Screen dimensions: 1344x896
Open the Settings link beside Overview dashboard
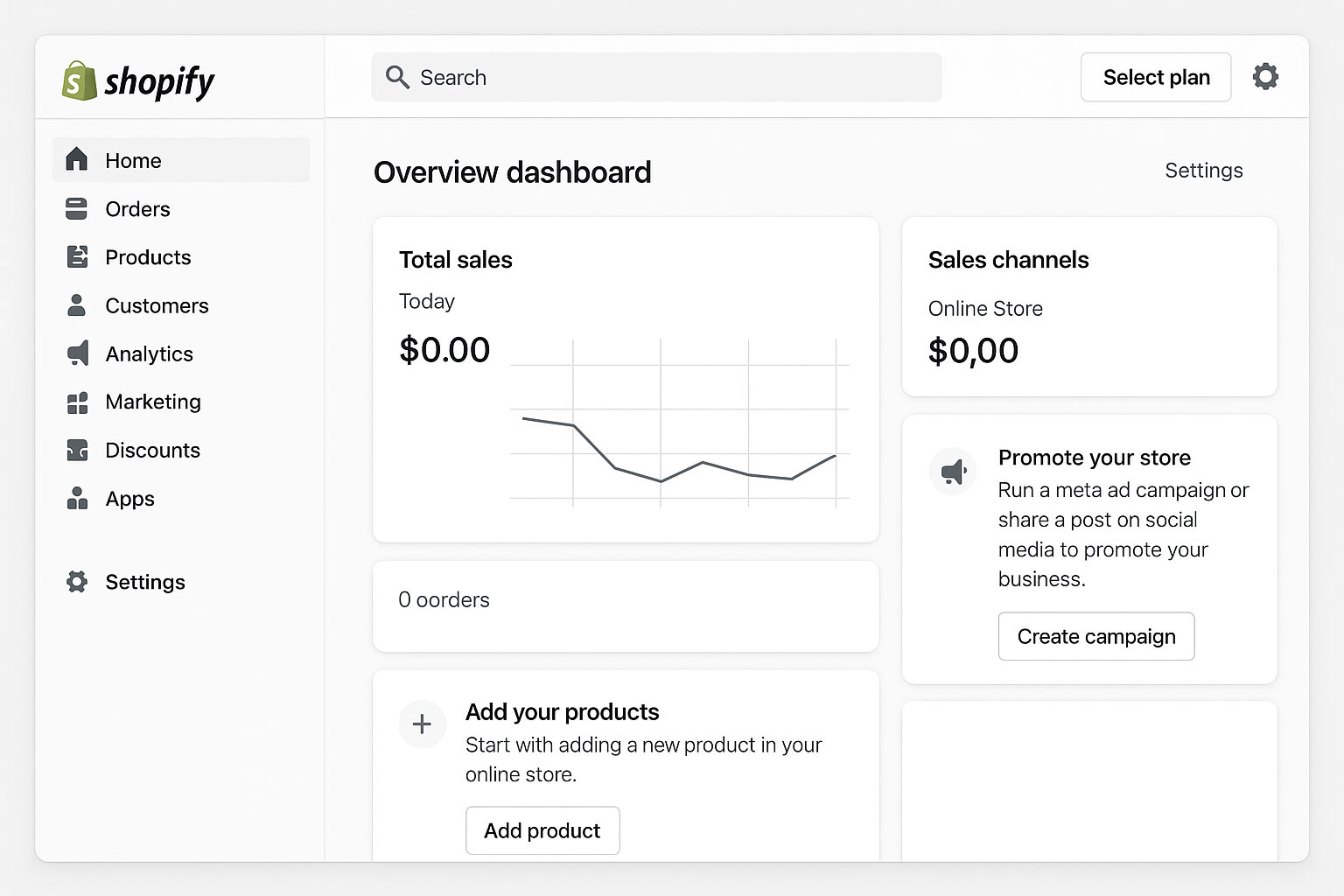[x=1203, y=171]
